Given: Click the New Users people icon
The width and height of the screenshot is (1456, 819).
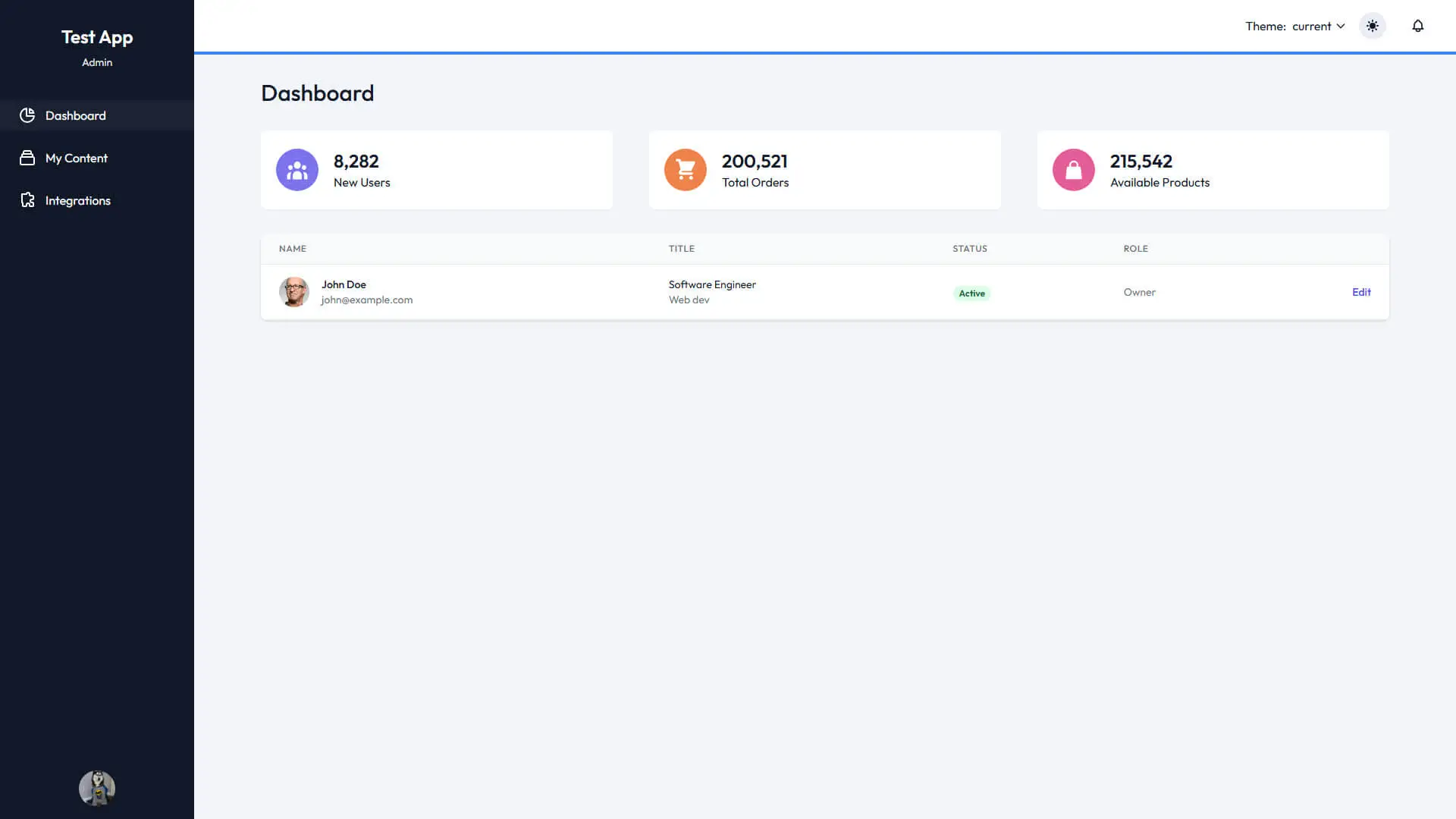Looking at the screenshot, I should (297, 169).
